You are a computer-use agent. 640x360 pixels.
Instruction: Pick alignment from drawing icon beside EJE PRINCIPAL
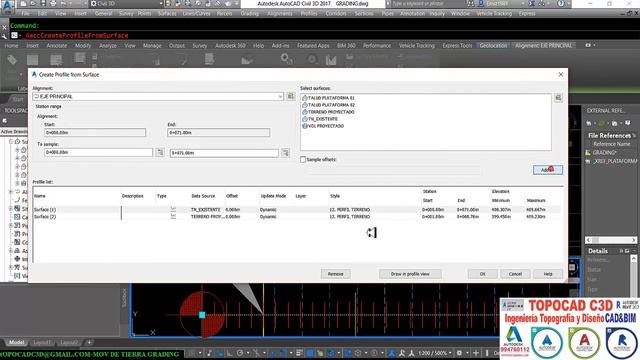tap(291, 96)
